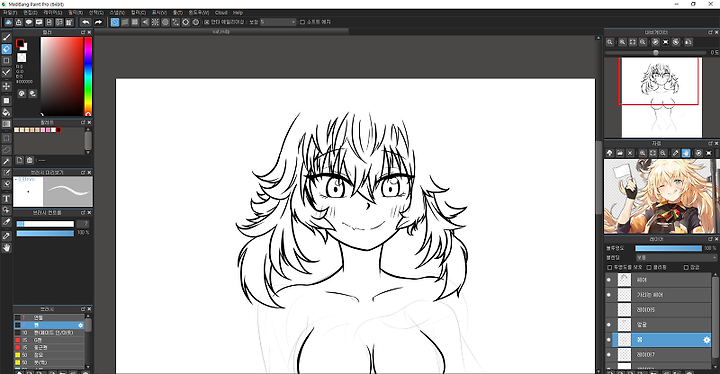Select the rectangular Select tool
This screenshot has width=720, height=374.
click(x=6, y=138)
